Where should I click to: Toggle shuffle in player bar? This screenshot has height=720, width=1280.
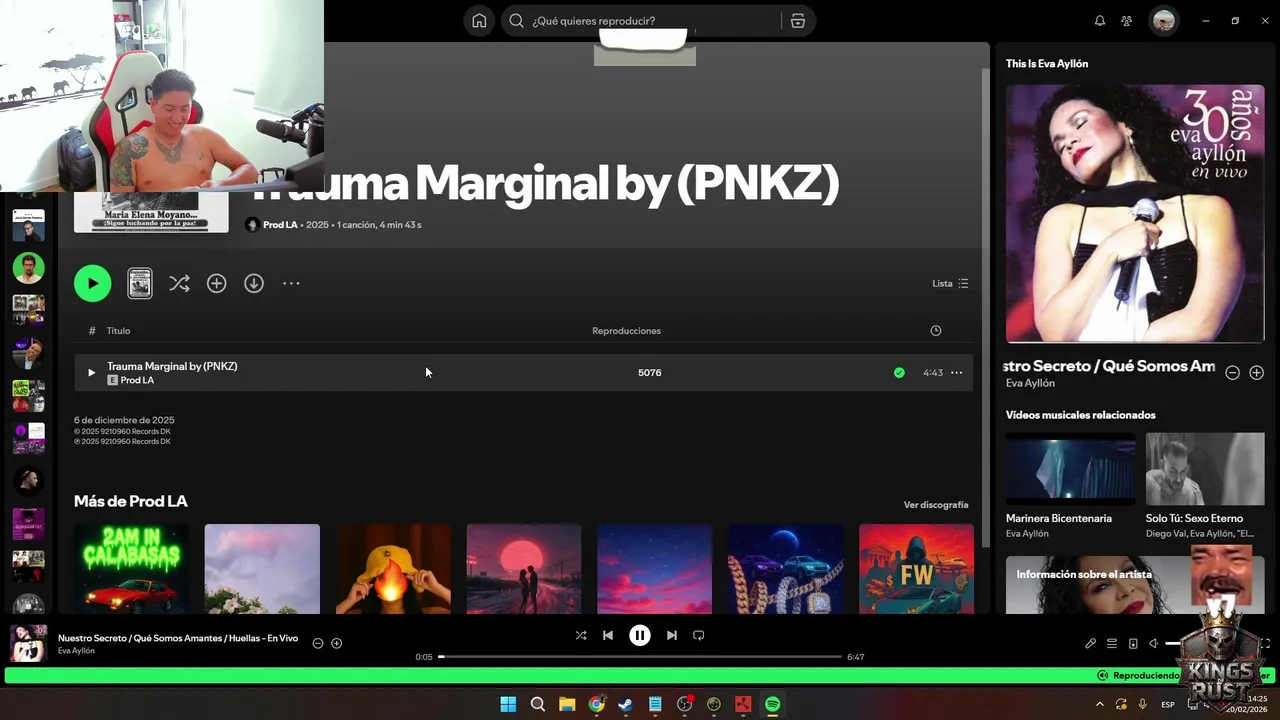[581, 635]
